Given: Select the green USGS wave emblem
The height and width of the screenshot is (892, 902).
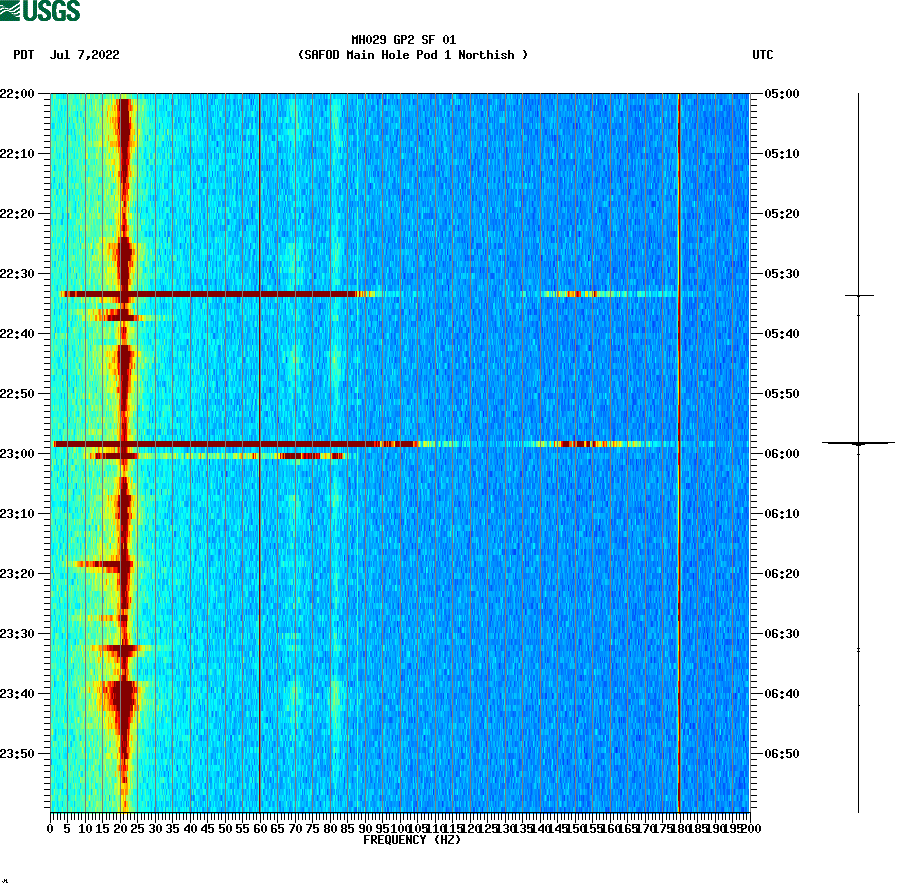Looking at the screenshot, I should tap(12, 11).
